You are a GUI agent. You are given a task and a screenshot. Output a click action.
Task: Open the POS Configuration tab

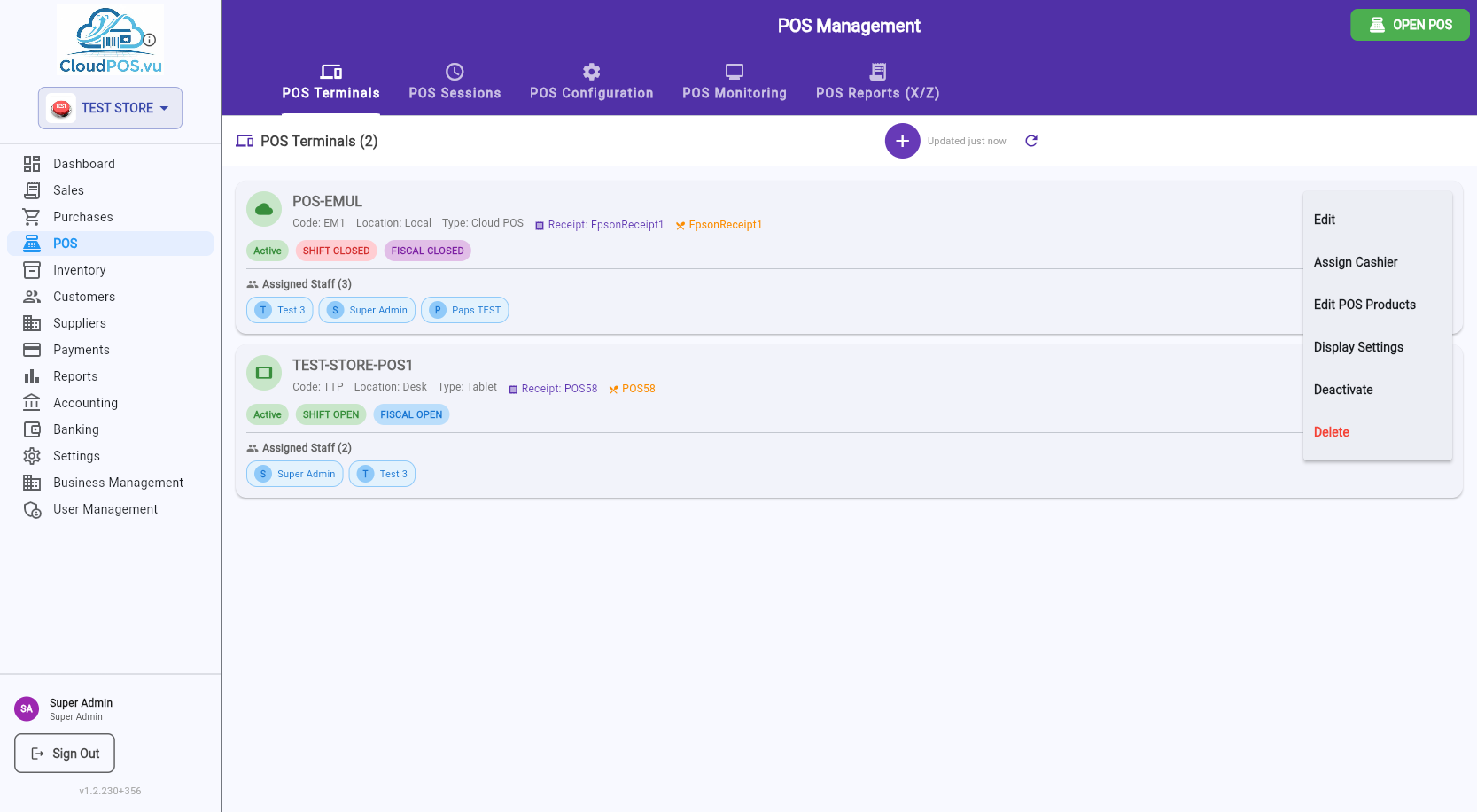point(592,82)
